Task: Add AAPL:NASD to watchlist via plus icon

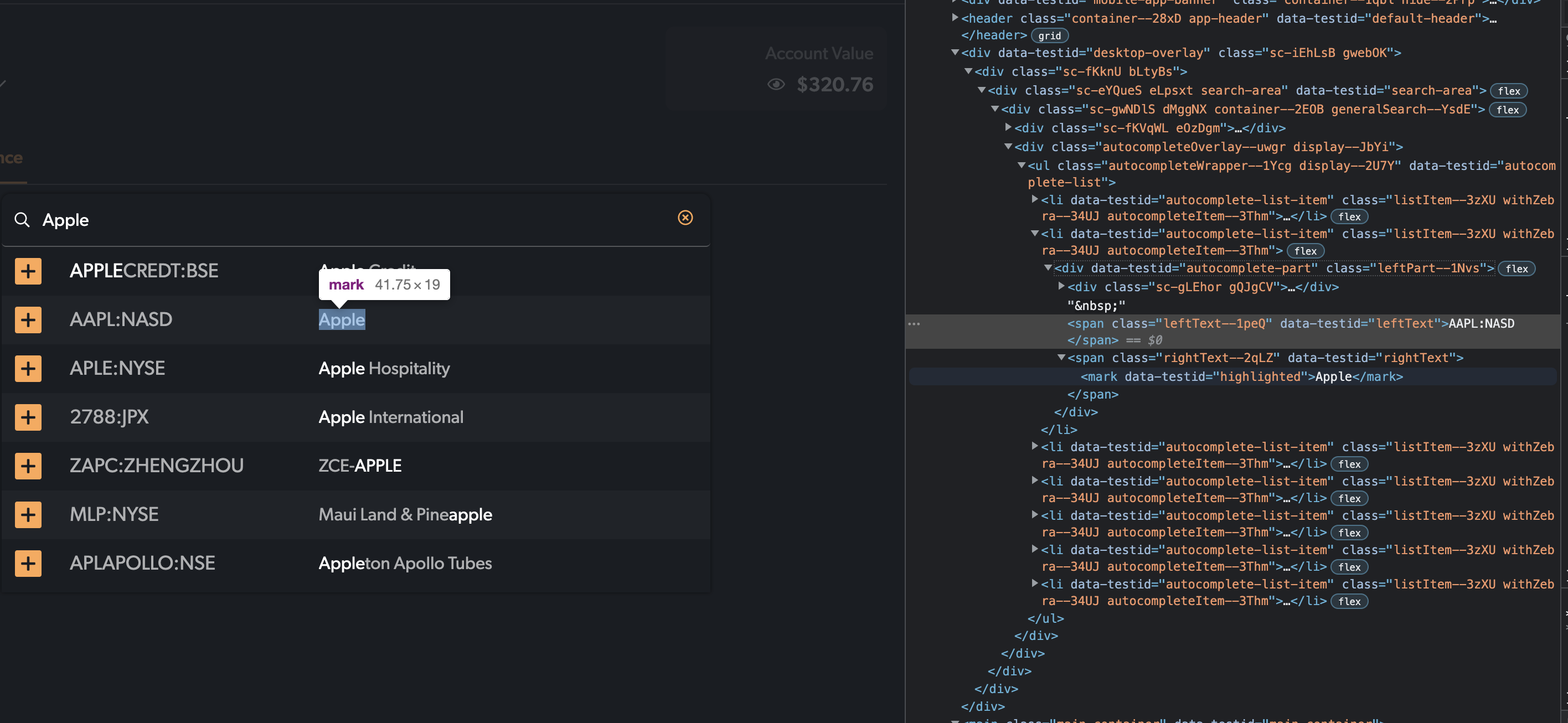Action: [x=28, y=319]
